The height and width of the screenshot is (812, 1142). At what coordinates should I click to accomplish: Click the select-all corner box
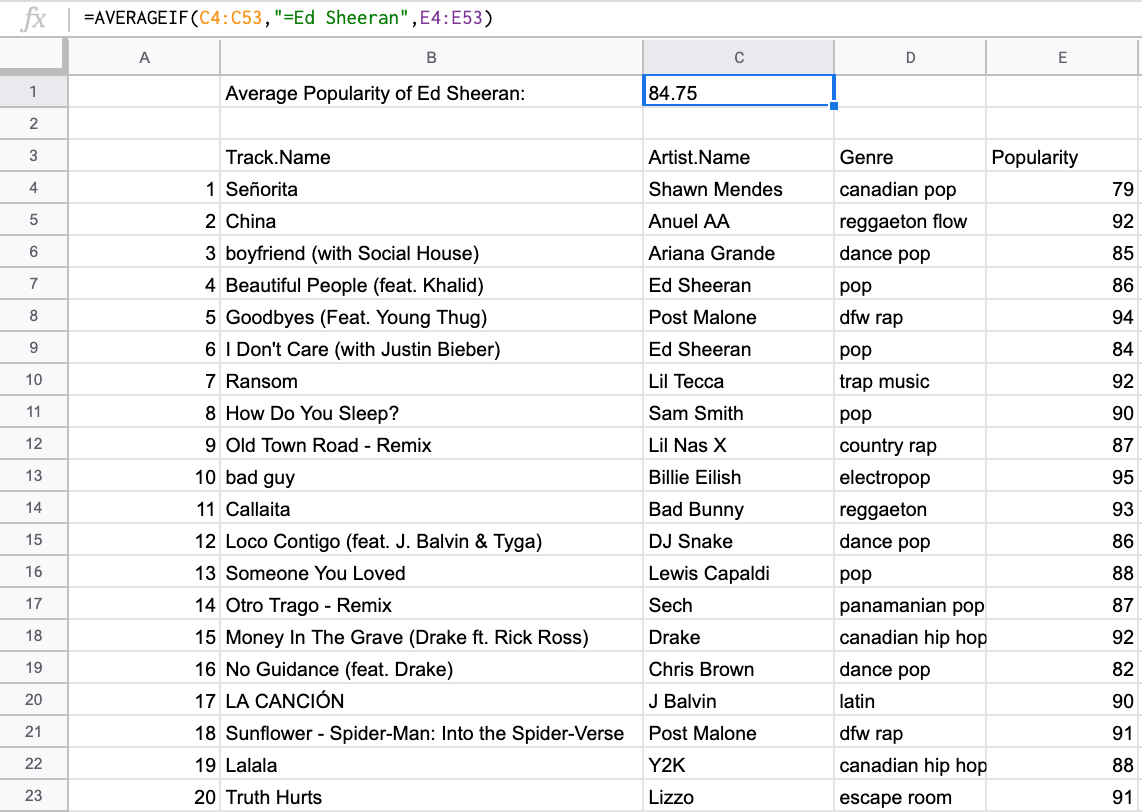pyautogui.click(x=34, y=57)
